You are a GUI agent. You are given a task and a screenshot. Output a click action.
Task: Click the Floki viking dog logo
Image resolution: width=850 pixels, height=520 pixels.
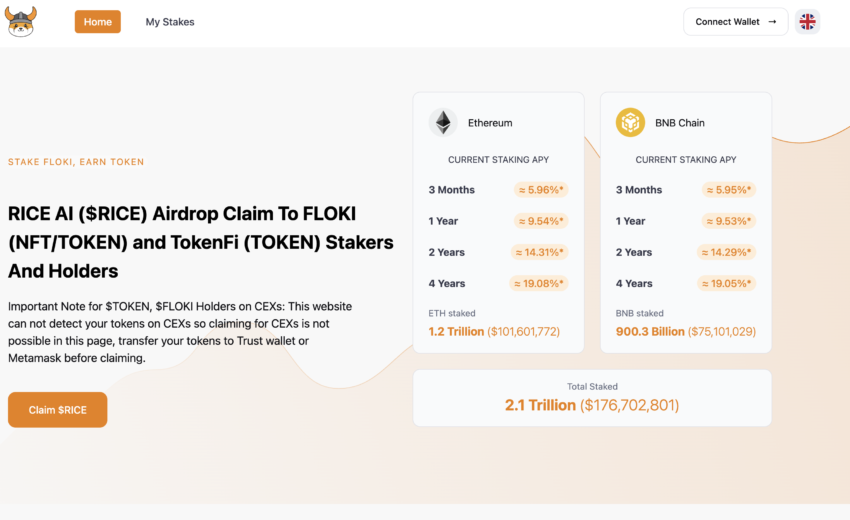coord(21,22)
